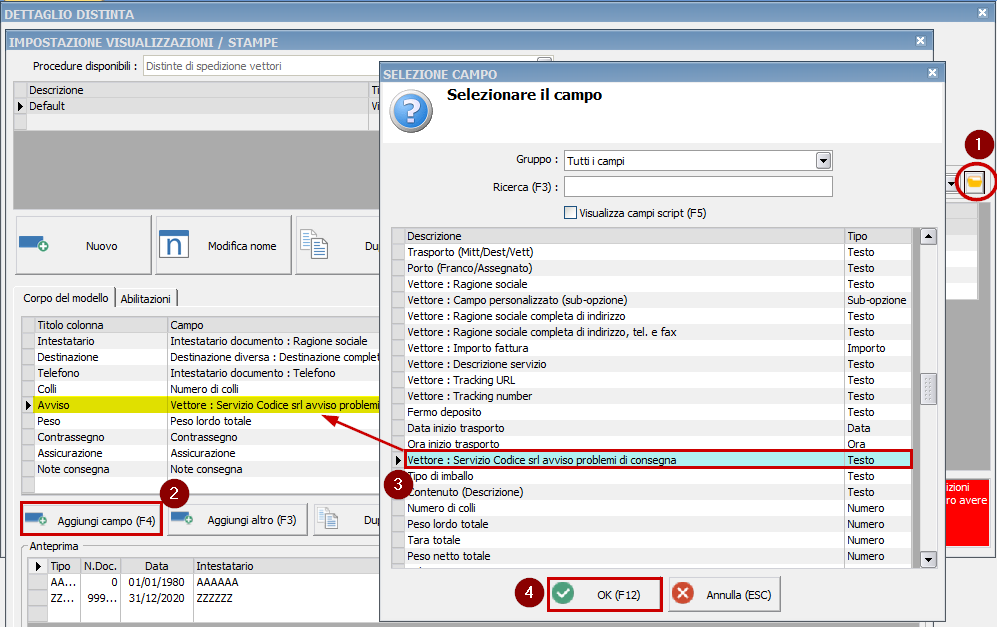
Task: Click the blue question mark help icon
Action: click(x=411, y=111)
